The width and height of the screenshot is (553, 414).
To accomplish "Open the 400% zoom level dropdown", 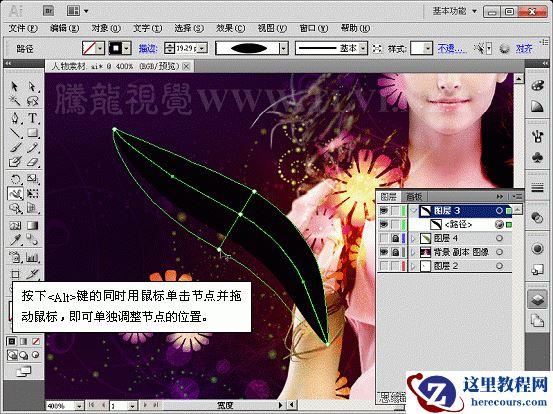I will point(79,406).
